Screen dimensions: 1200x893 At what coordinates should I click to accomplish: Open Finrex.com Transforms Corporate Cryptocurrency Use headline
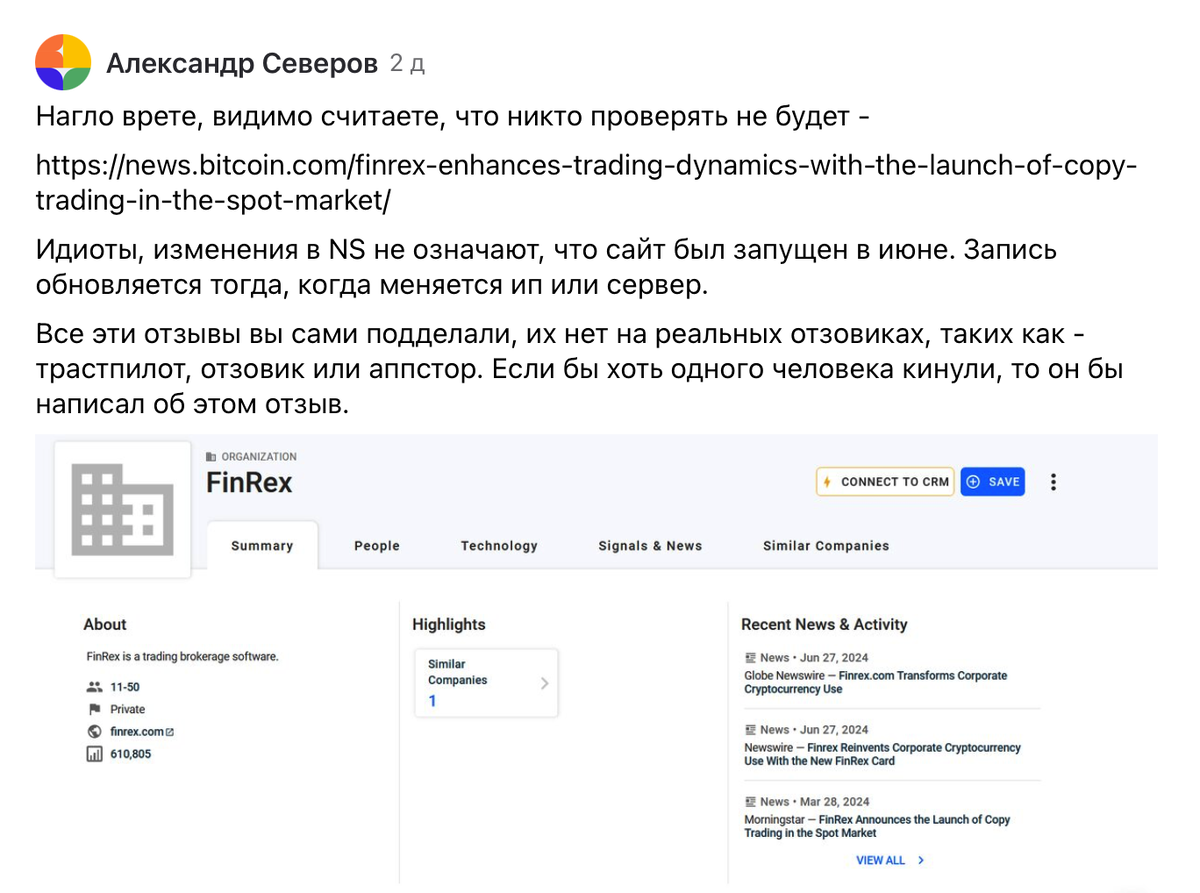pyautogui.click(x=875, y=682)
